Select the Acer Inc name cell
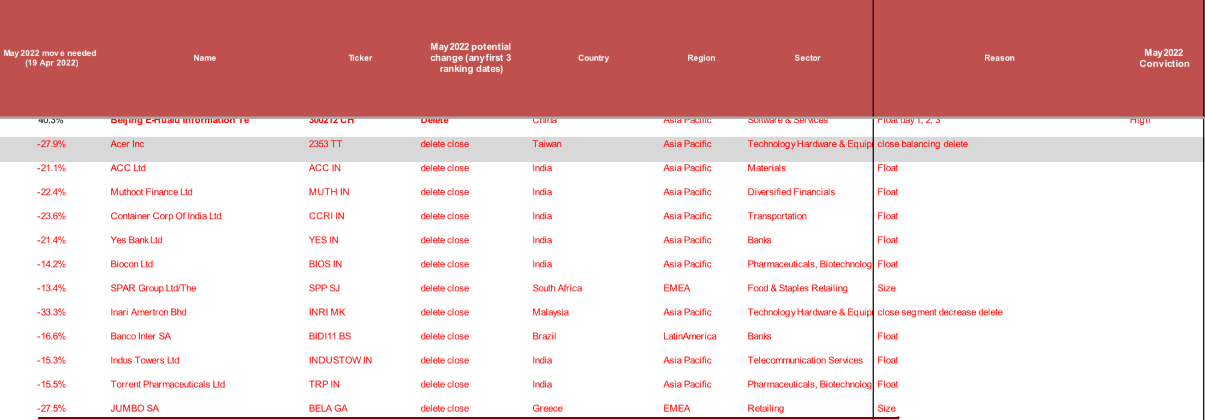 pos(128,144)
